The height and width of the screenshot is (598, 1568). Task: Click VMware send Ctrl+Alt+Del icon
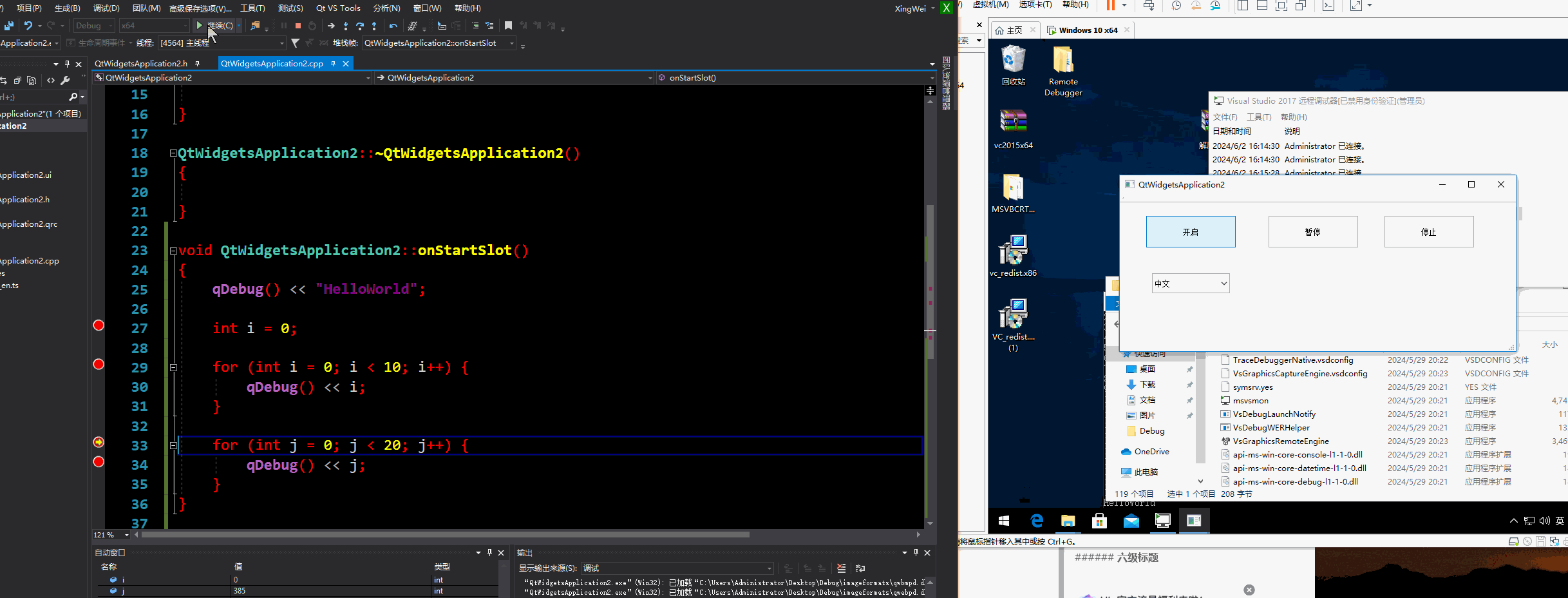click(1149, 5)
